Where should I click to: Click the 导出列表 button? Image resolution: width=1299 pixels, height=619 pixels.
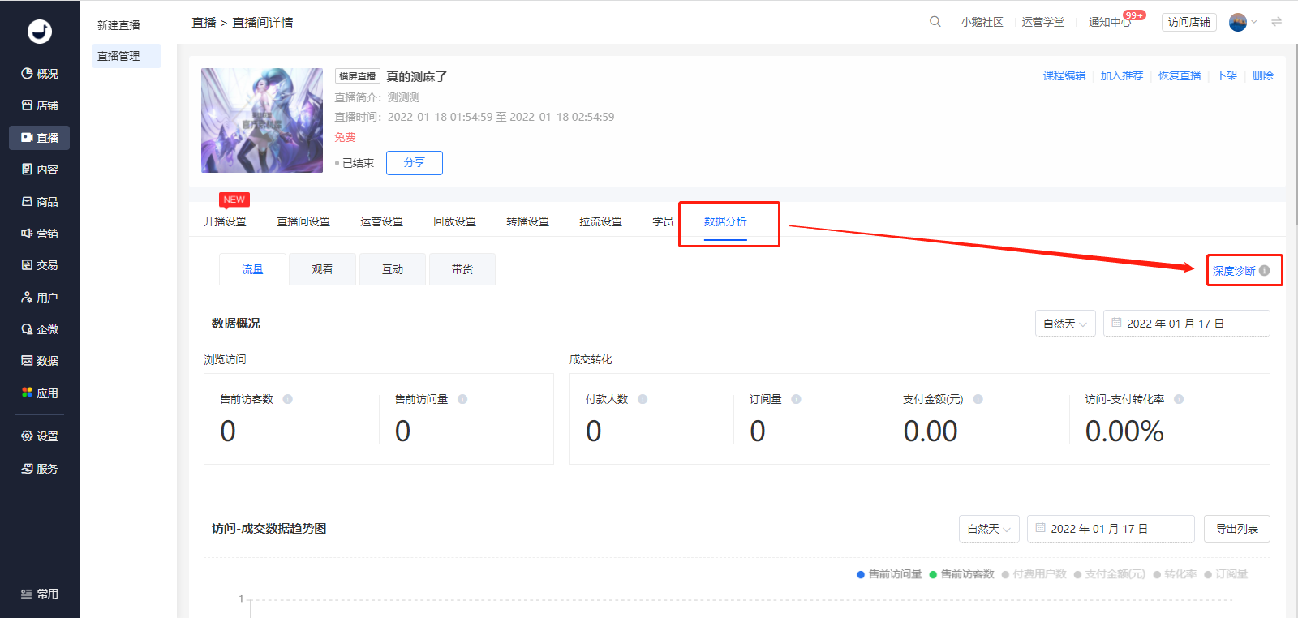pos(1237,529)
